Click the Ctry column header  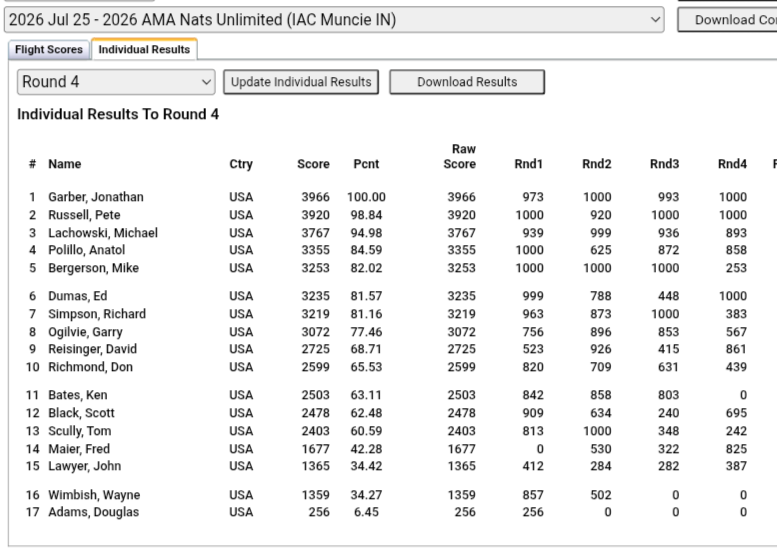(241, 164)
